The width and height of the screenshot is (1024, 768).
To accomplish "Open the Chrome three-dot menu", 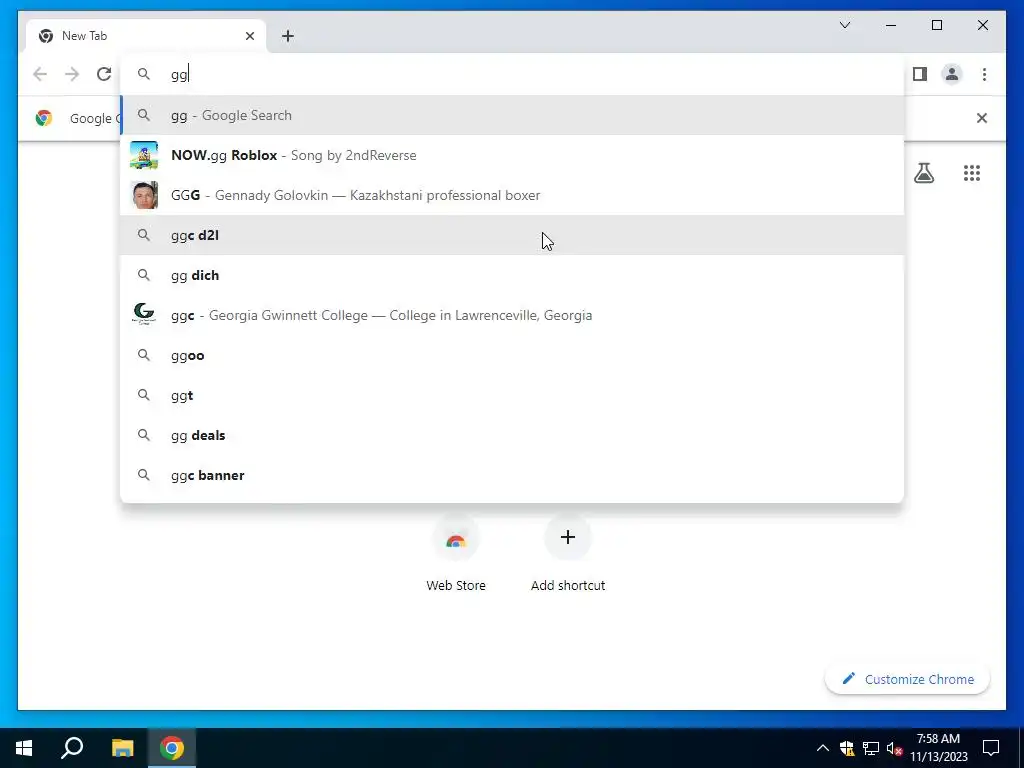I will click(984, 74).
